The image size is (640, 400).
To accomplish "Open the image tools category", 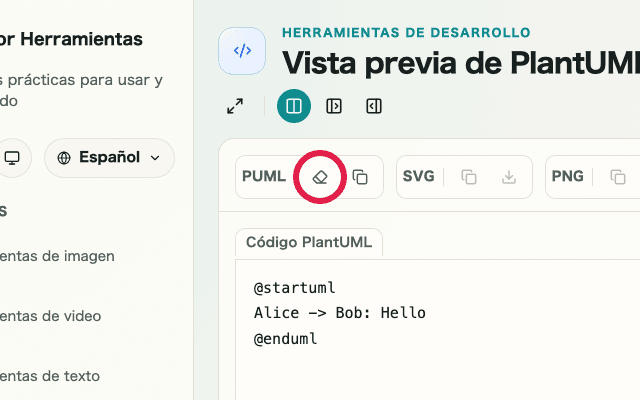I will click(x=57, y=256).
